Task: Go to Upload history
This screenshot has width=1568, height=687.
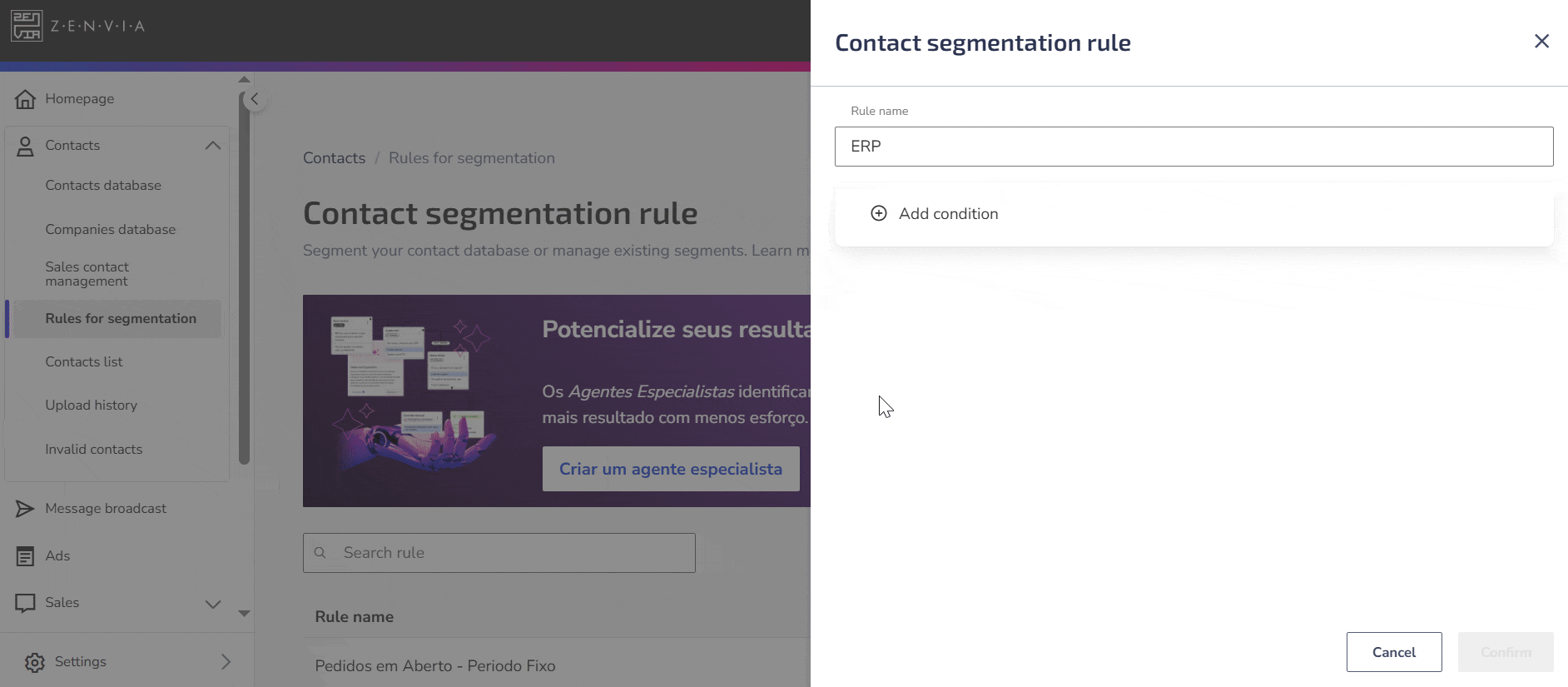Action: click(x=92, y=406)
